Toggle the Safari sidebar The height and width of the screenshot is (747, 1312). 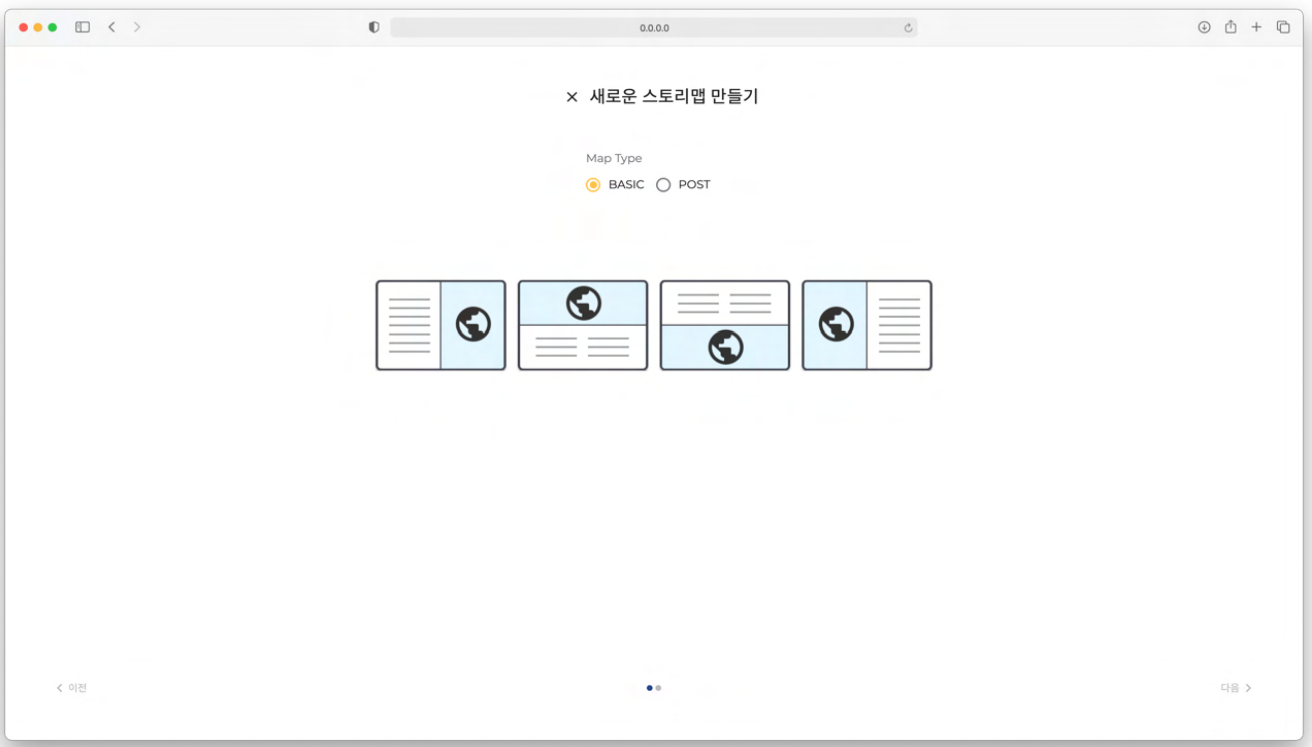(x=83, y=27)
